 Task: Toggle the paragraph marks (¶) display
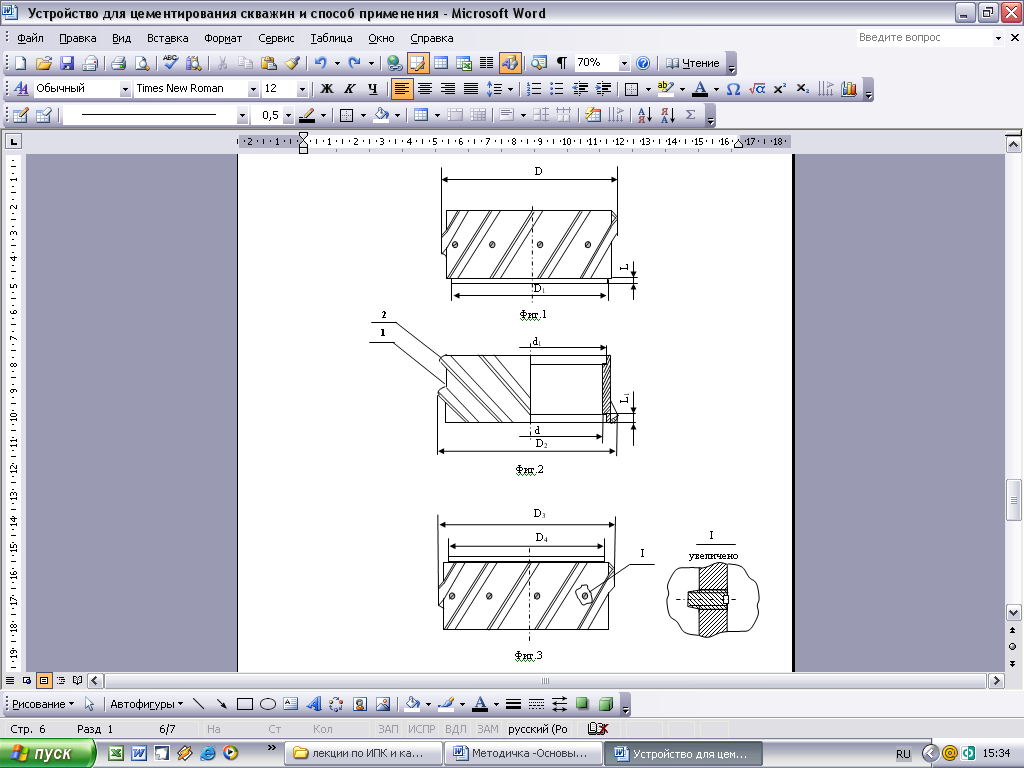tap(561, 63)
